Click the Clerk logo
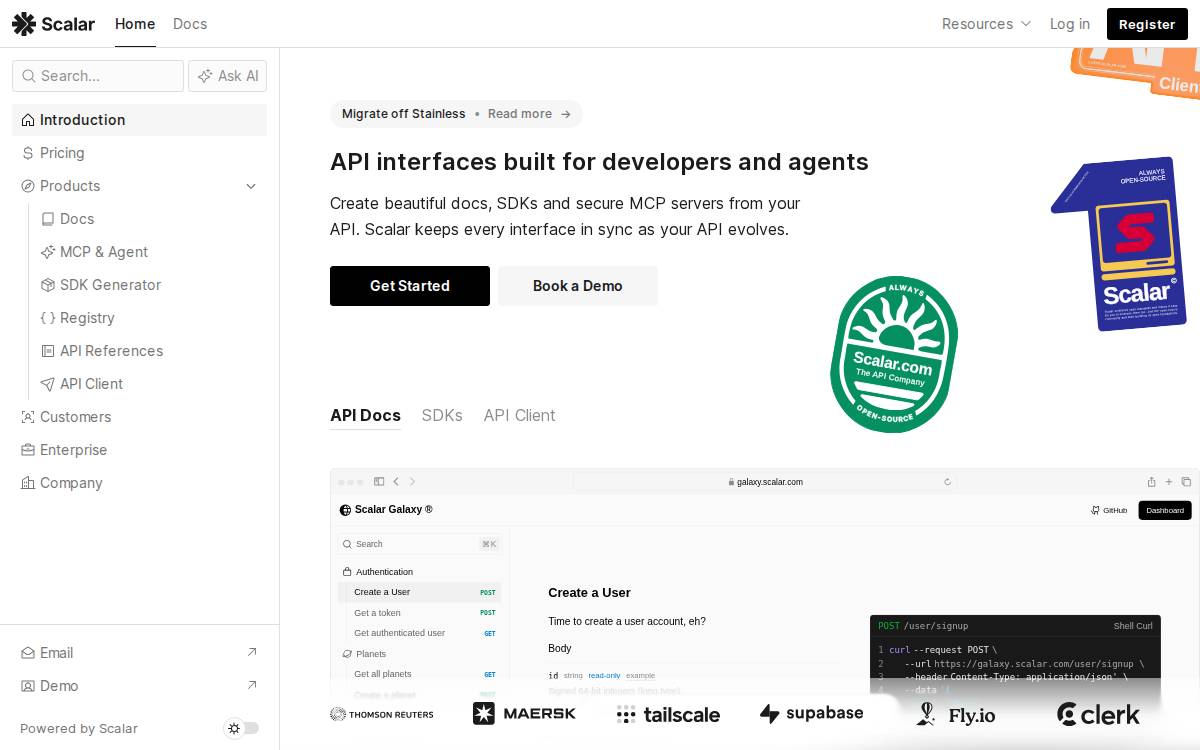Image resolution: width=1200 pixels, height=750 pixels. 1098,714
